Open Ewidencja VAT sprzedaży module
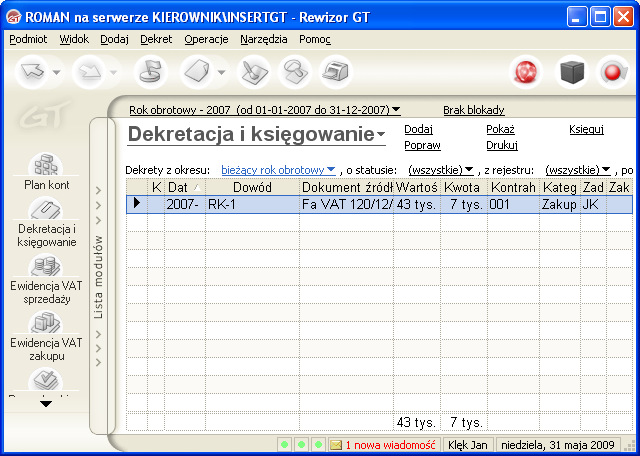The image size is (640, 456). (x=46, y=279)
